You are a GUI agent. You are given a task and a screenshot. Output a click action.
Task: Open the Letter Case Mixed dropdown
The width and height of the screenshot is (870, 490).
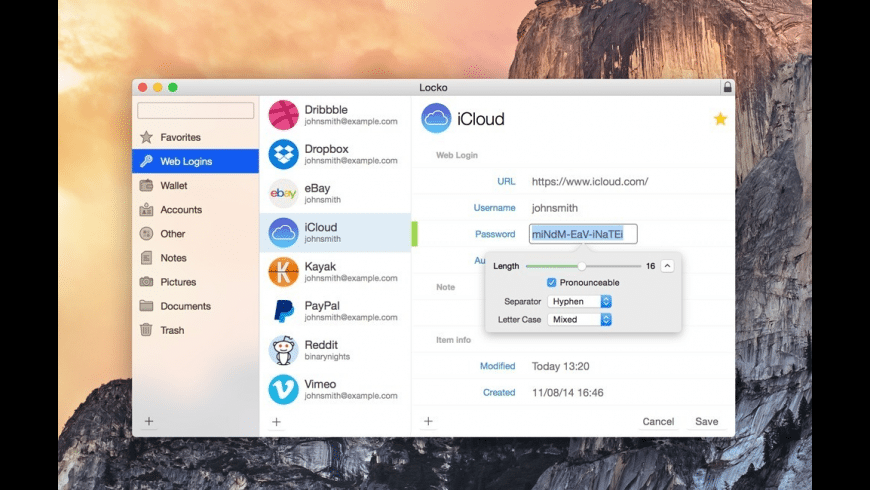tap(579, 320)
